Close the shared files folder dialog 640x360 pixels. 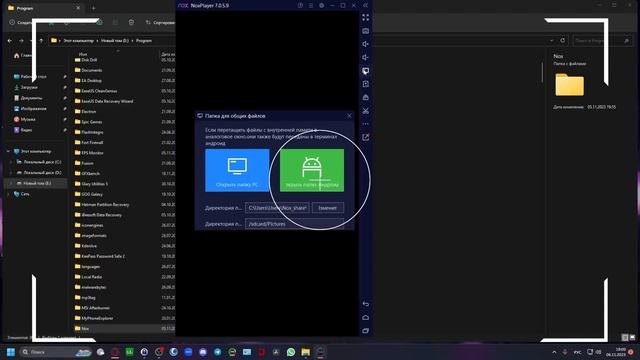click(x=349, y=116)
